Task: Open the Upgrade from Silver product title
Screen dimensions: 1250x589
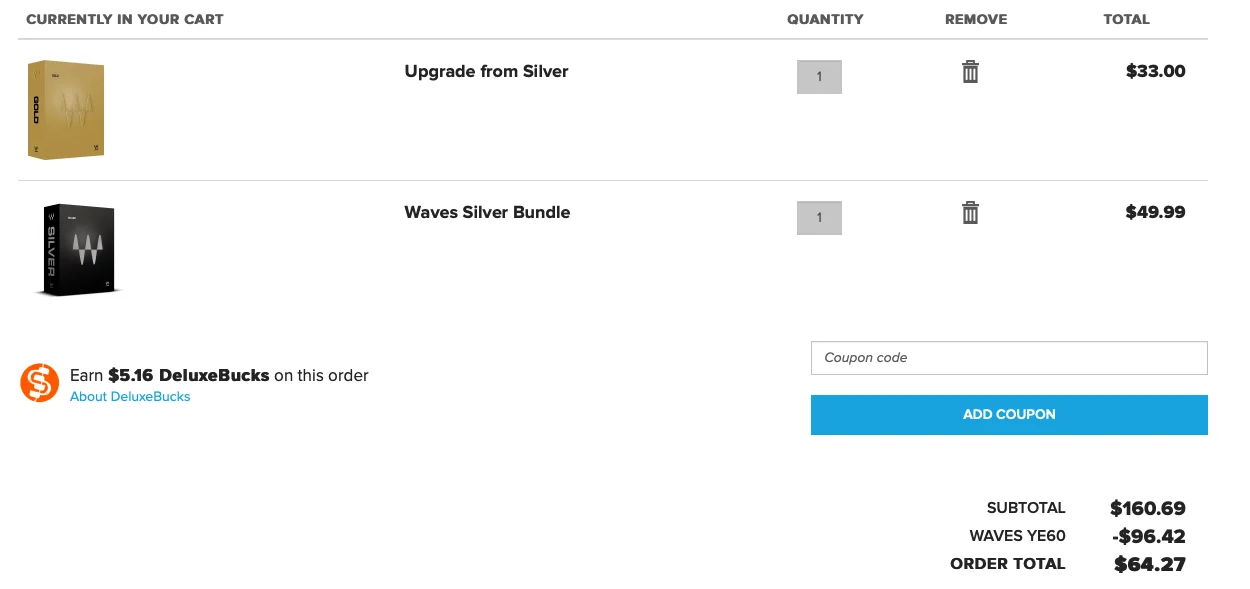Action: coord(486,71)
